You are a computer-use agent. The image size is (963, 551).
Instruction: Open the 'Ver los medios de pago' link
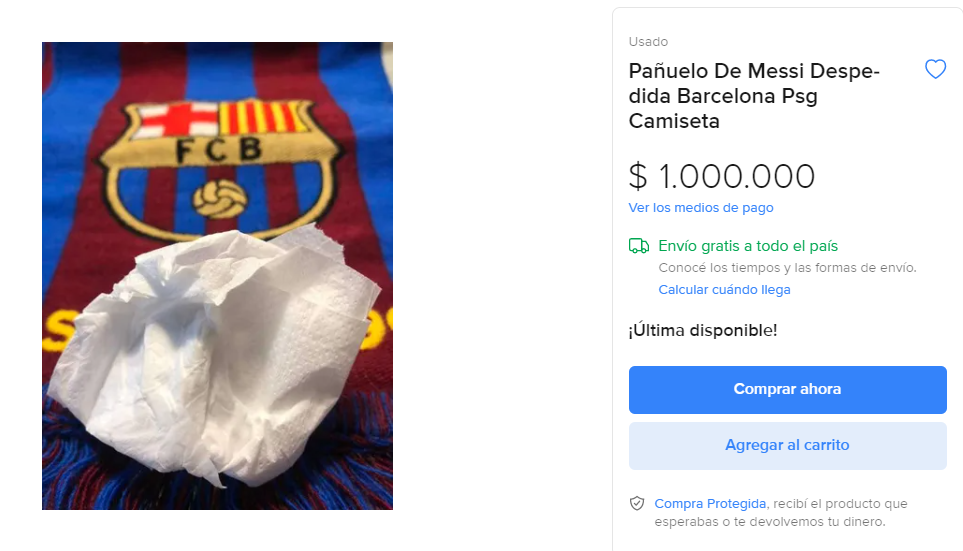(700, 208)
